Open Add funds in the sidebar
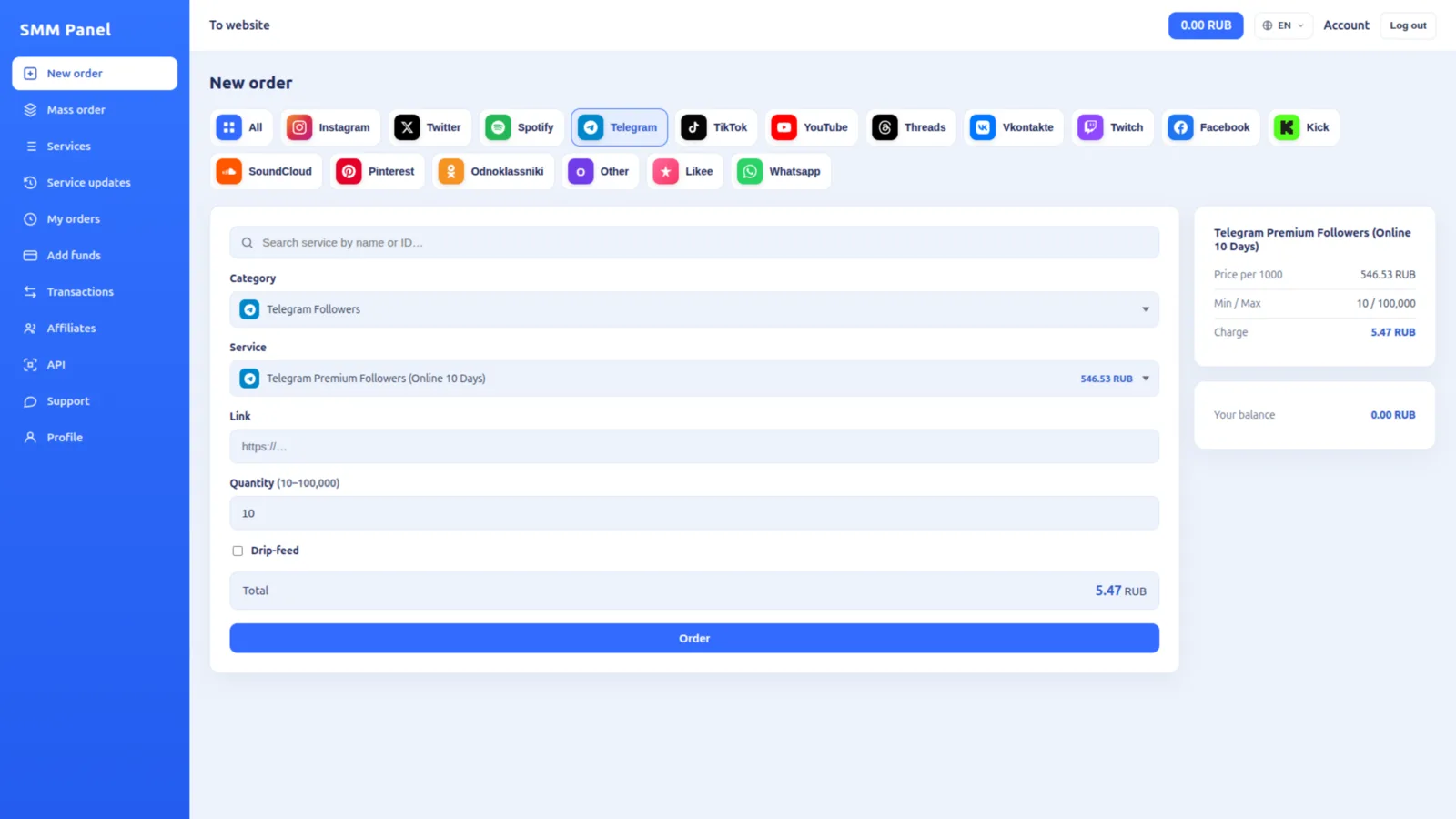The image size is (1456, 819). coord(95,256)
